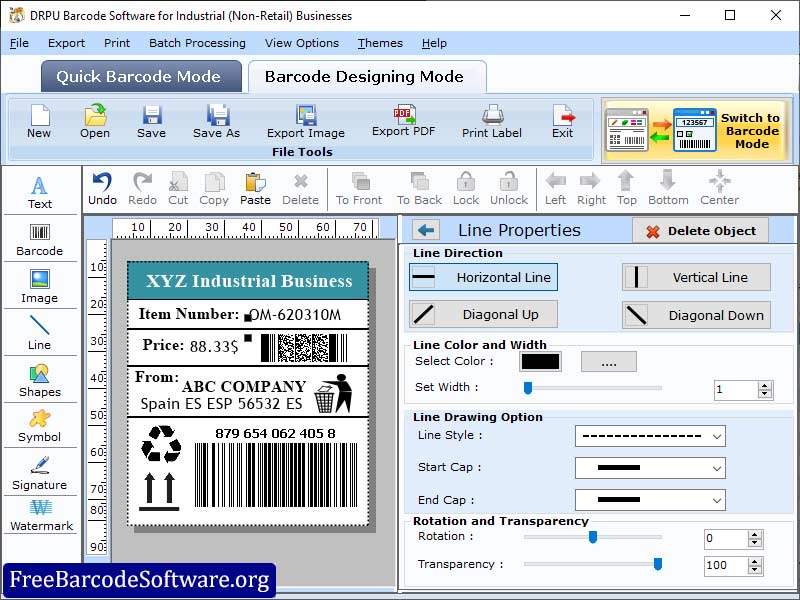Choose Diagonal Down direction

point(696,315)
